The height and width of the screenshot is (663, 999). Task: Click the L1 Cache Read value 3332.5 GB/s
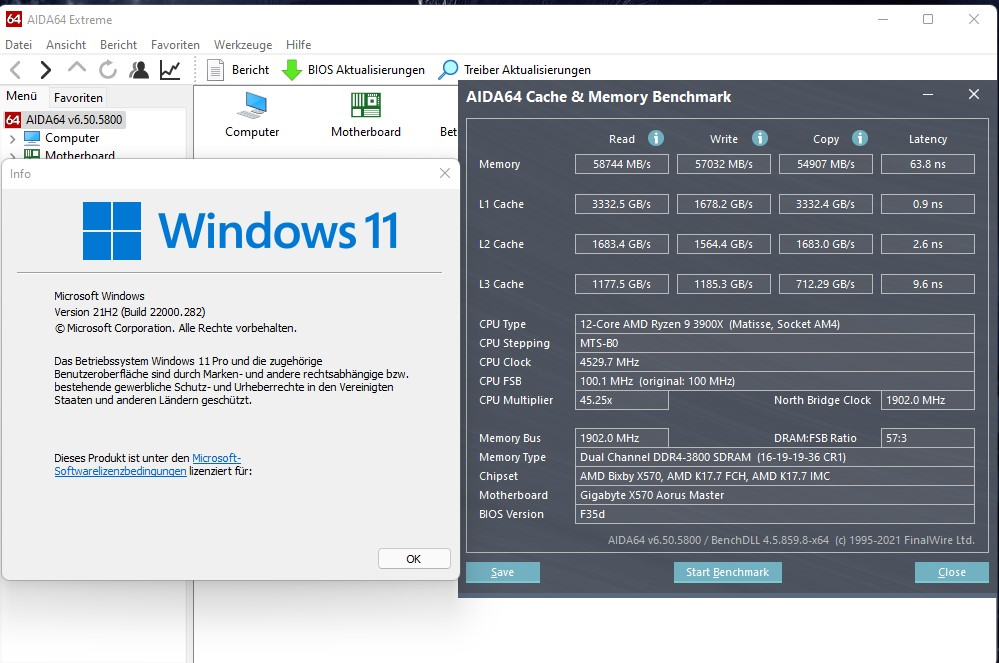click(622, 204)
